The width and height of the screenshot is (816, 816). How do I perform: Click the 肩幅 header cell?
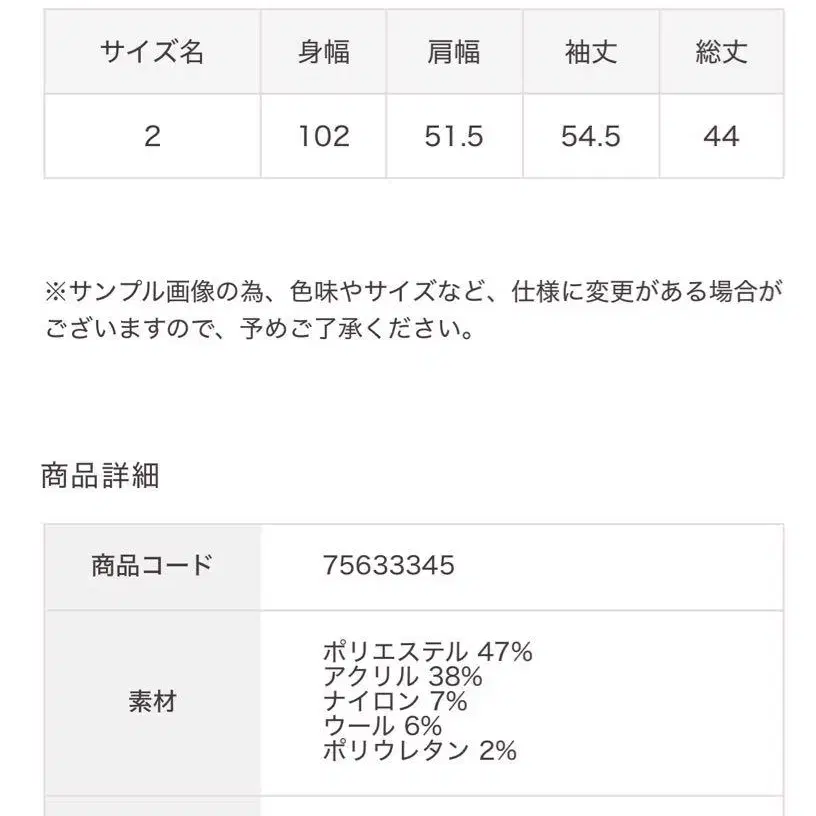453,53
